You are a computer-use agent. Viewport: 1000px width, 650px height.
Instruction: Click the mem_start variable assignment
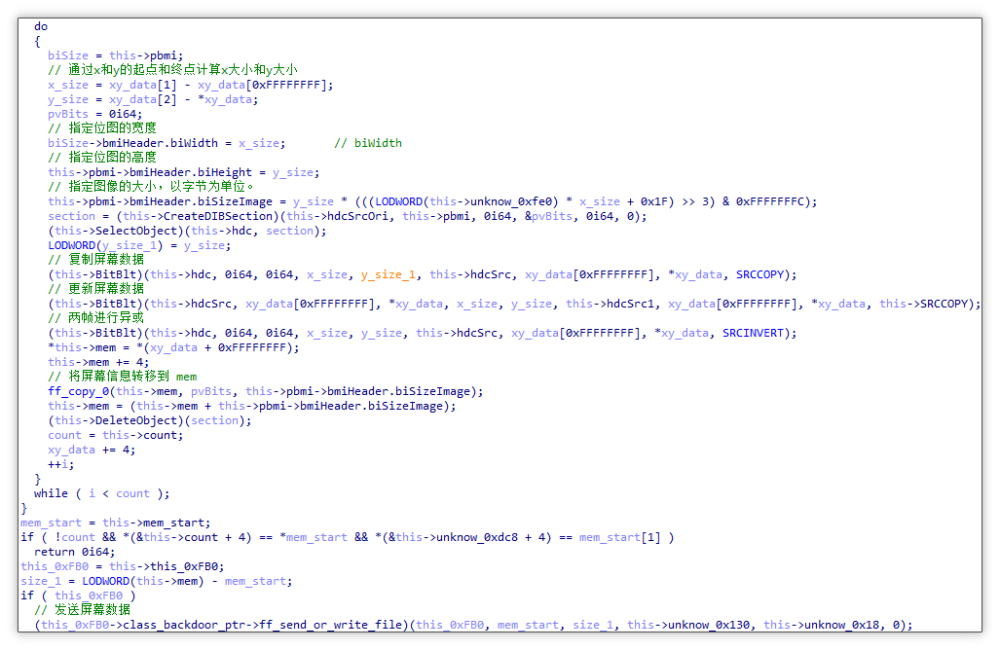click(50, 522)
